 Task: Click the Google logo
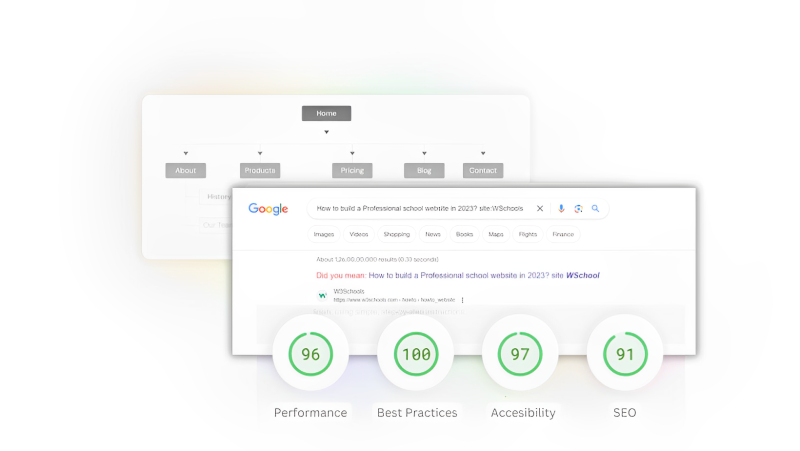tap(268, 209)
